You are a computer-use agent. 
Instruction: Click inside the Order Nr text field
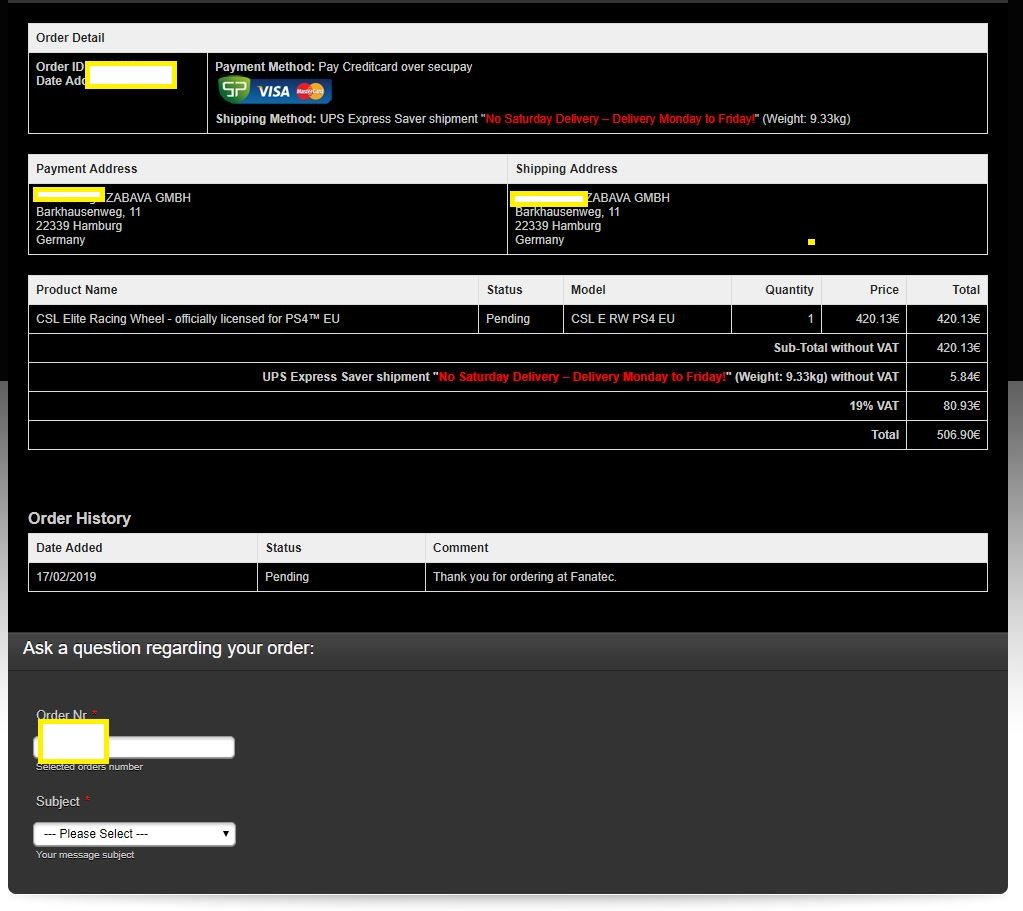tap(170, 747)
